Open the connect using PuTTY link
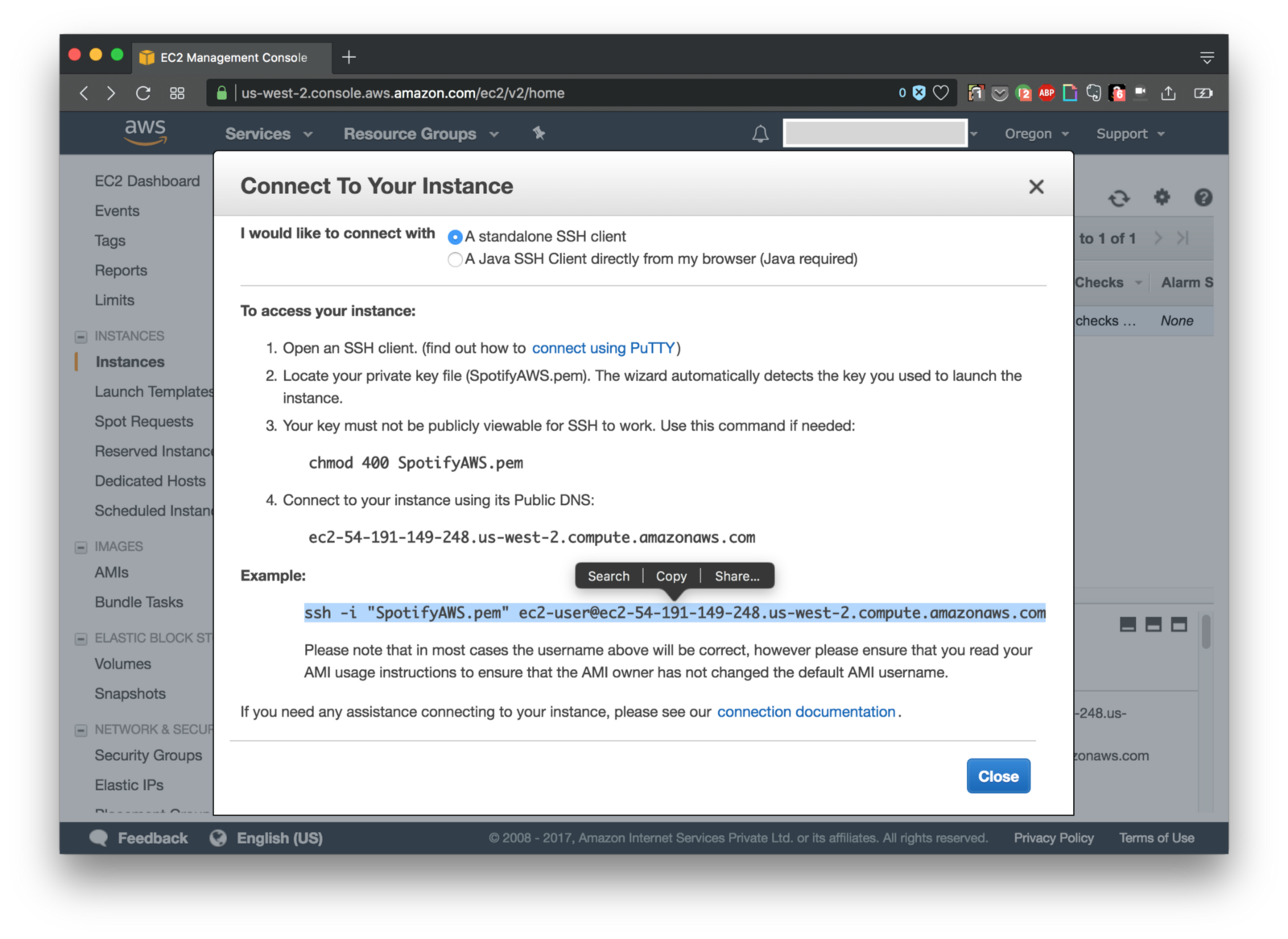The width and height of the screenshot is (1288, 939). (603, 348)
